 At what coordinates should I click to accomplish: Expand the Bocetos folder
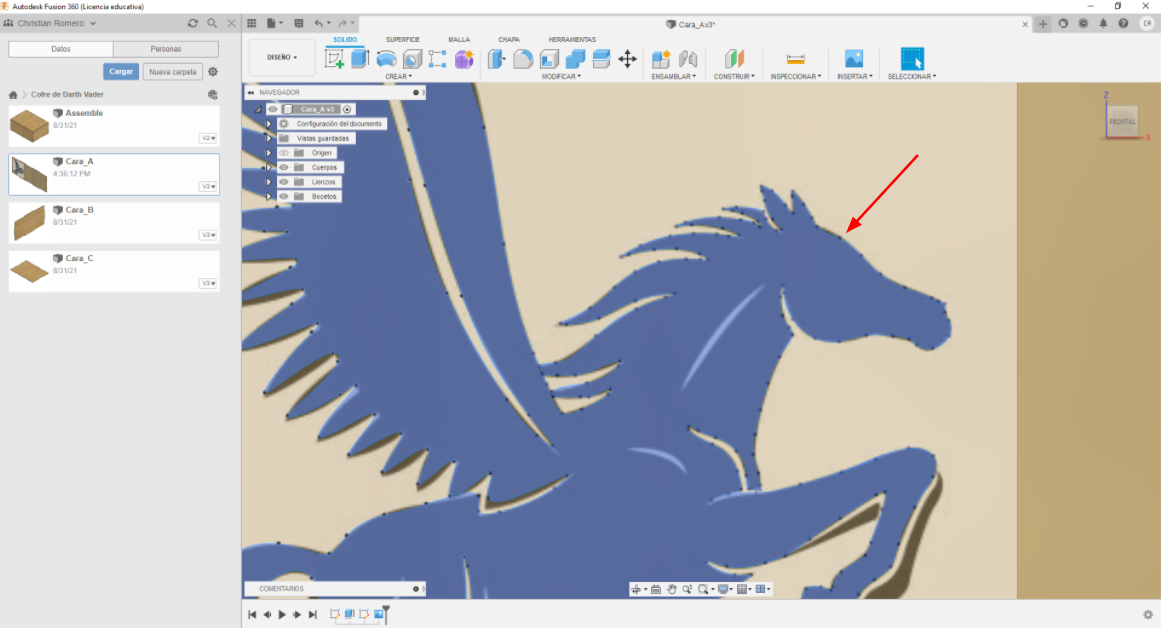[x=269, y=197]
